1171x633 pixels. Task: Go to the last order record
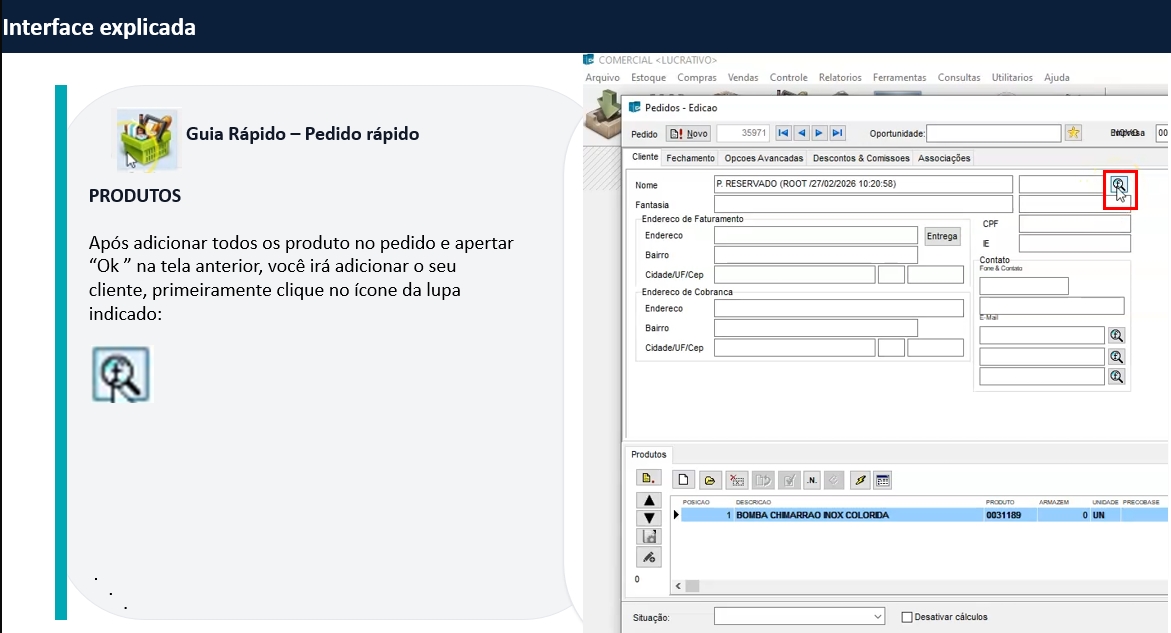pyautogui.click(x=837, y=133)
